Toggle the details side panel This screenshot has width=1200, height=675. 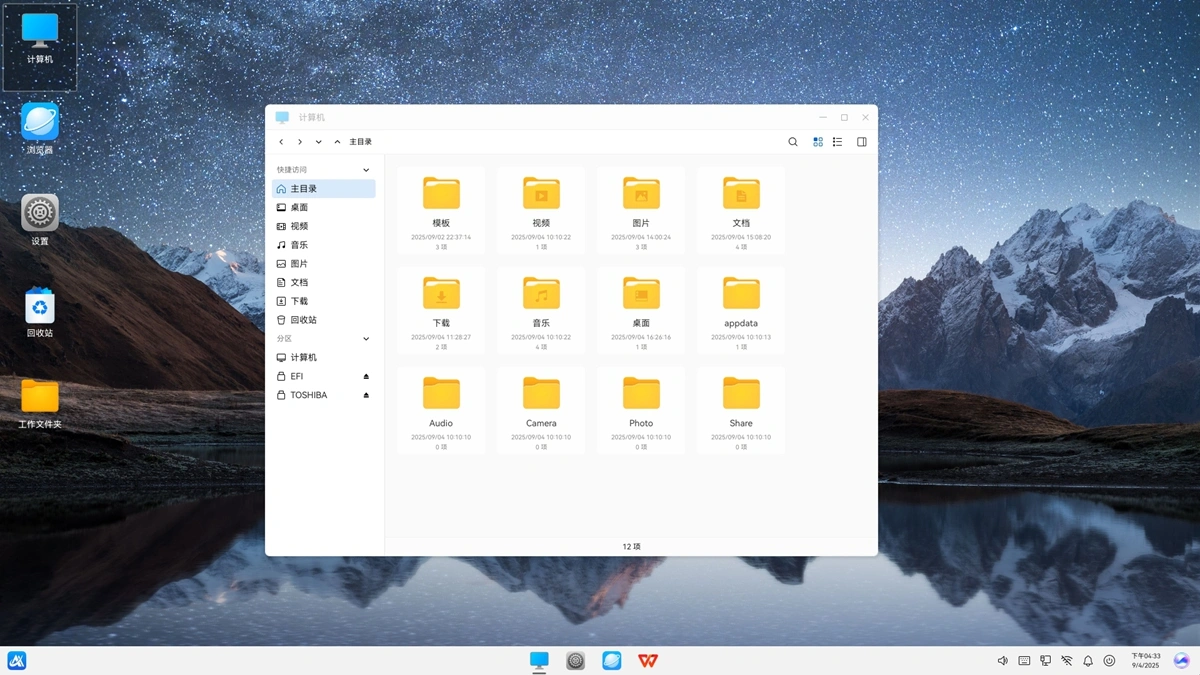click(x=862, y=142)
